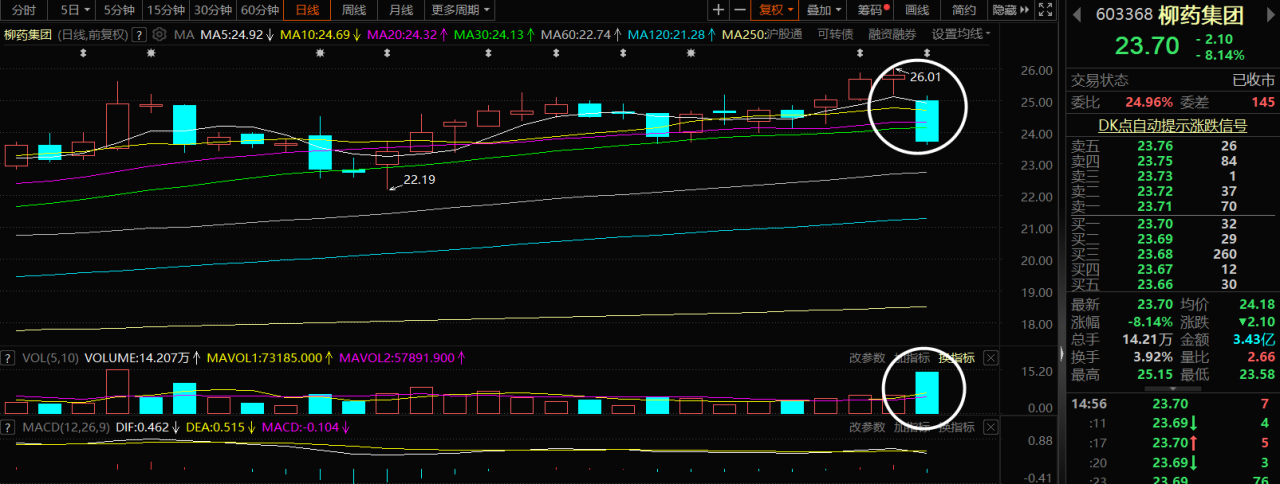
Task: Toggle 简约 simple mode
Action: 963,10
